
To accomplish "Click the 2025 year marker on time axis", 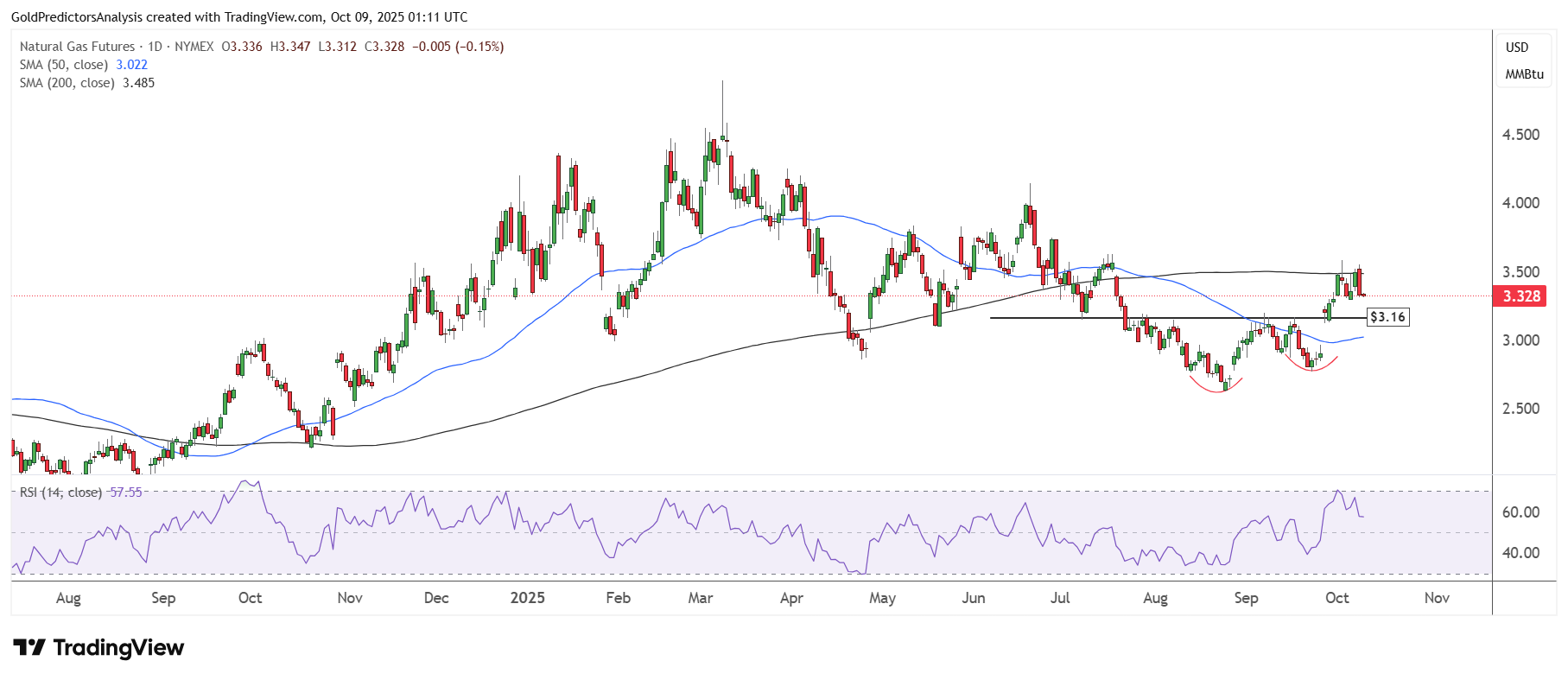I will coord(527,598).
